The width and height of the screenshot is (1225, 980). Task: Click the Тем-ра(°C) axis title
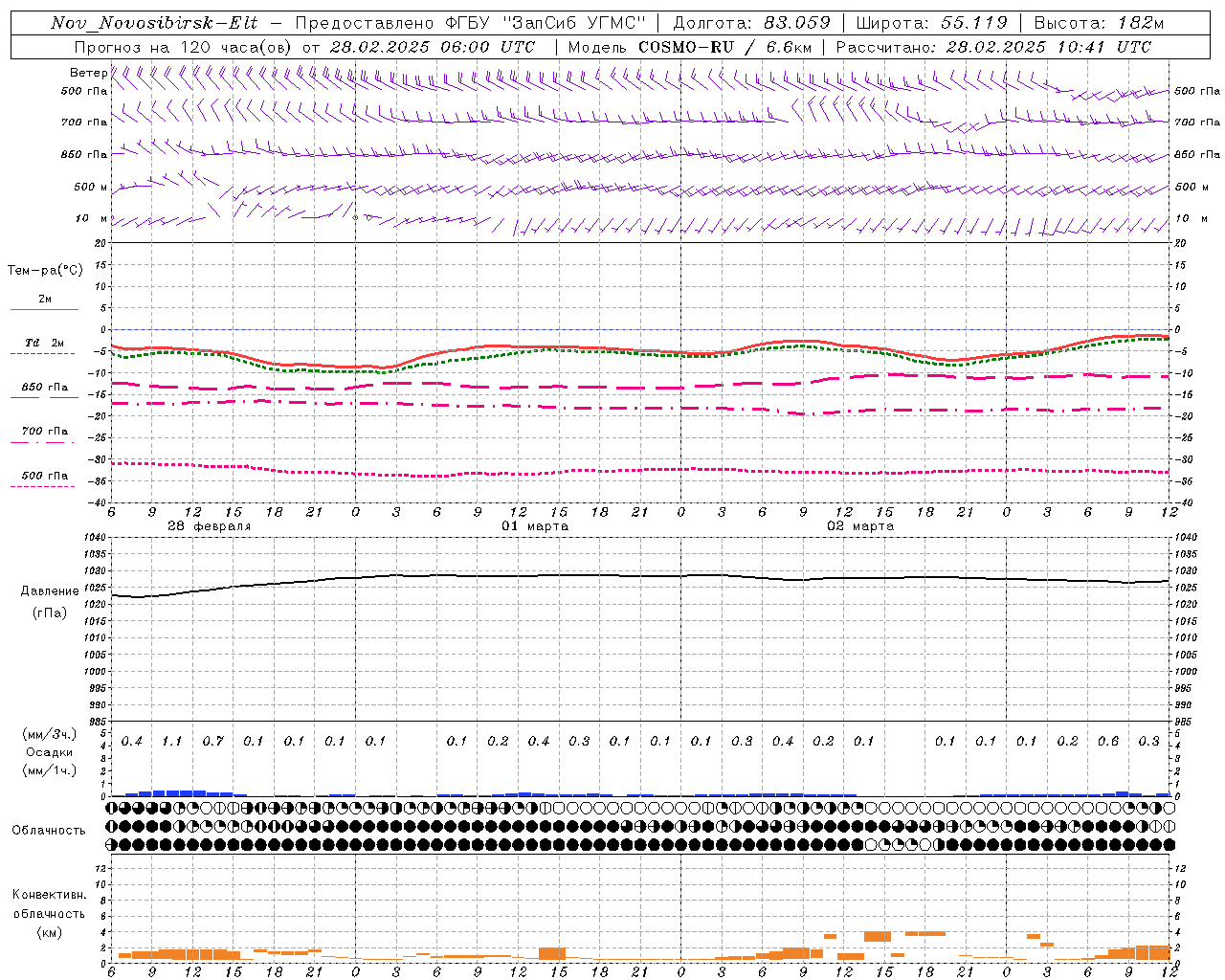pos(45,271)
